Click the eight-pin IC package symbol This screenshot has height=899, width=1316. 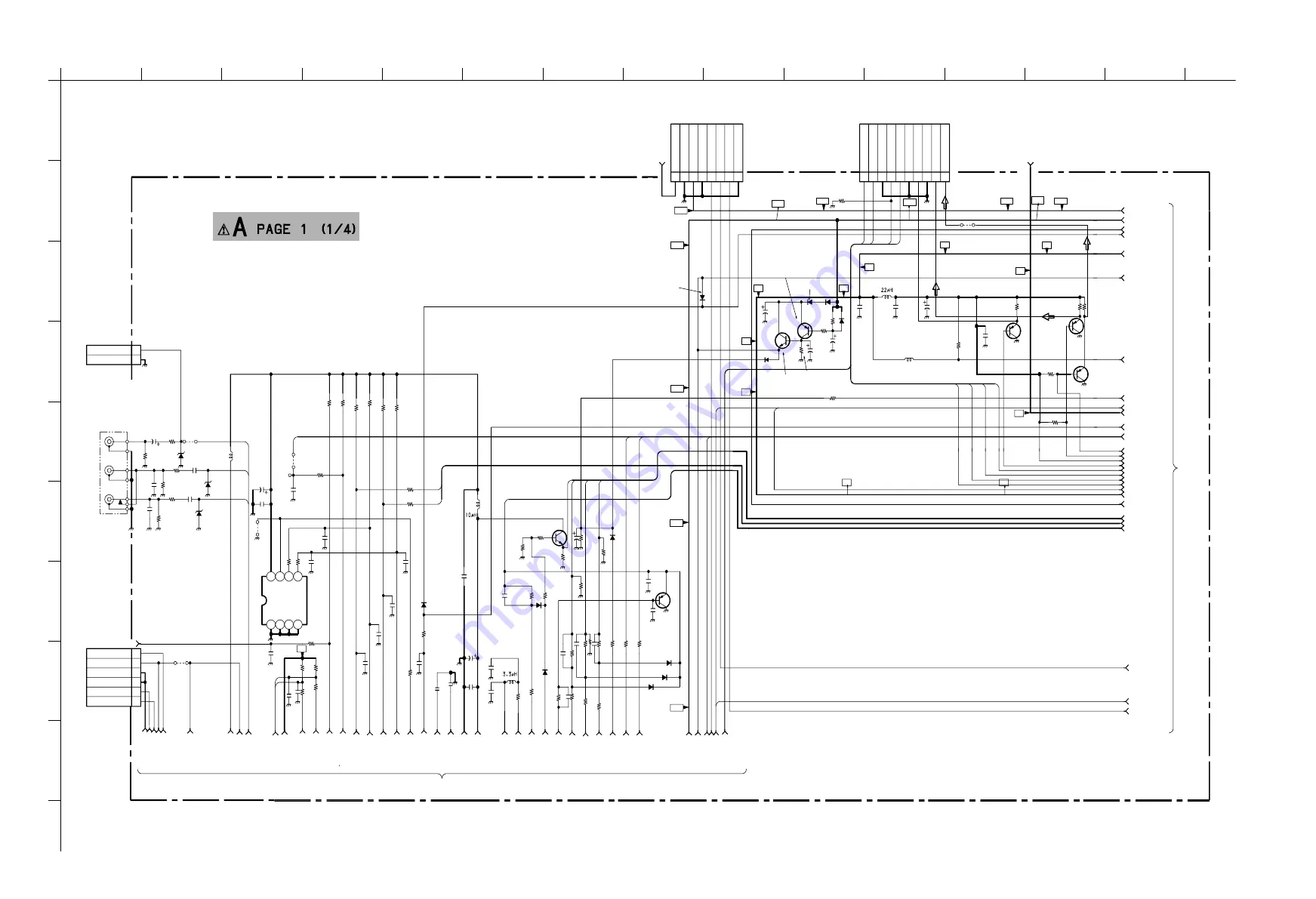pyautogui.click(x=284, y=601)
